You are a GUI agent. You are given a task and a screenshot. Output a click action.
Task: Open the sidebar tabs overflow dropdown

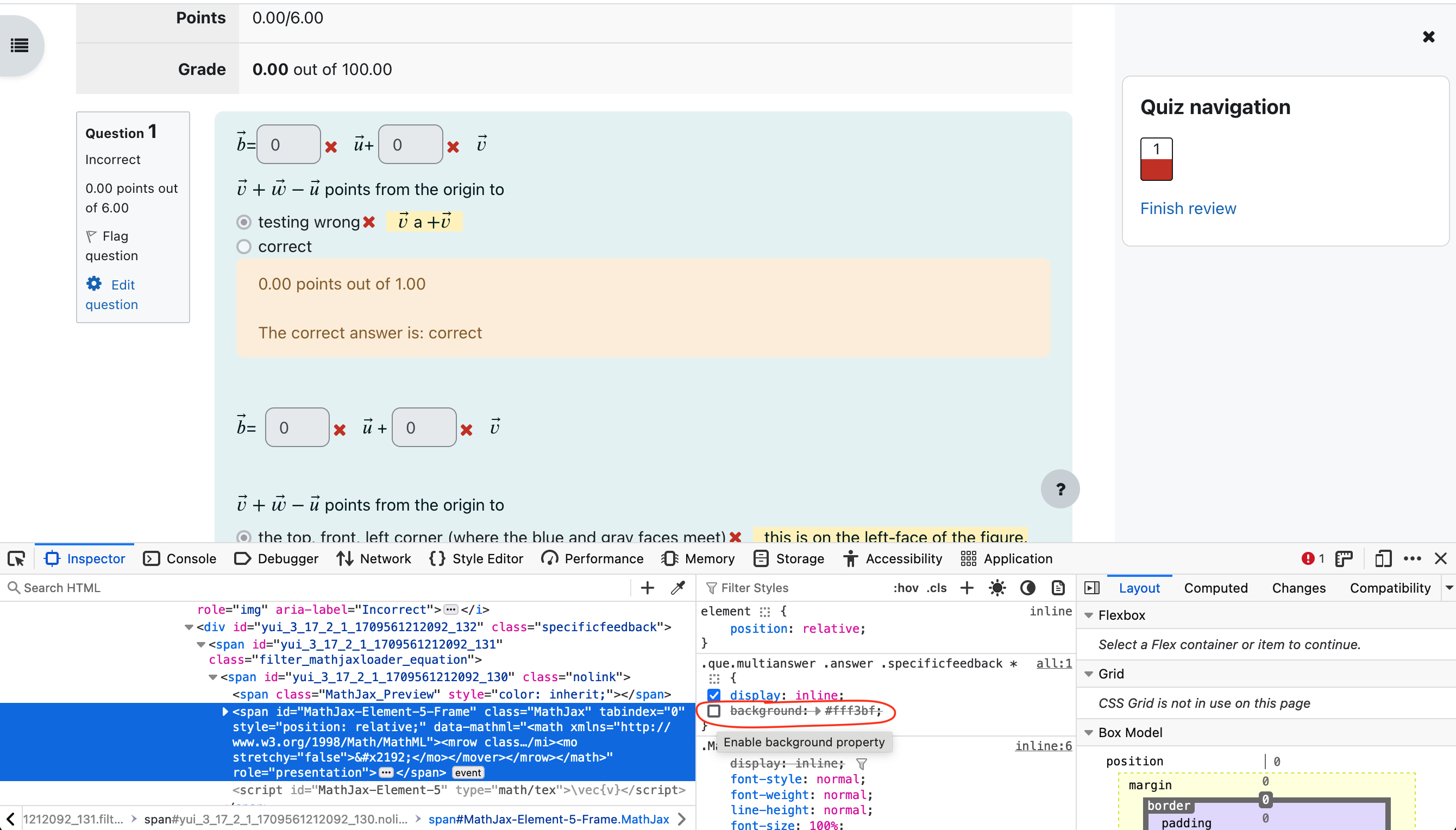(1448, 588)
